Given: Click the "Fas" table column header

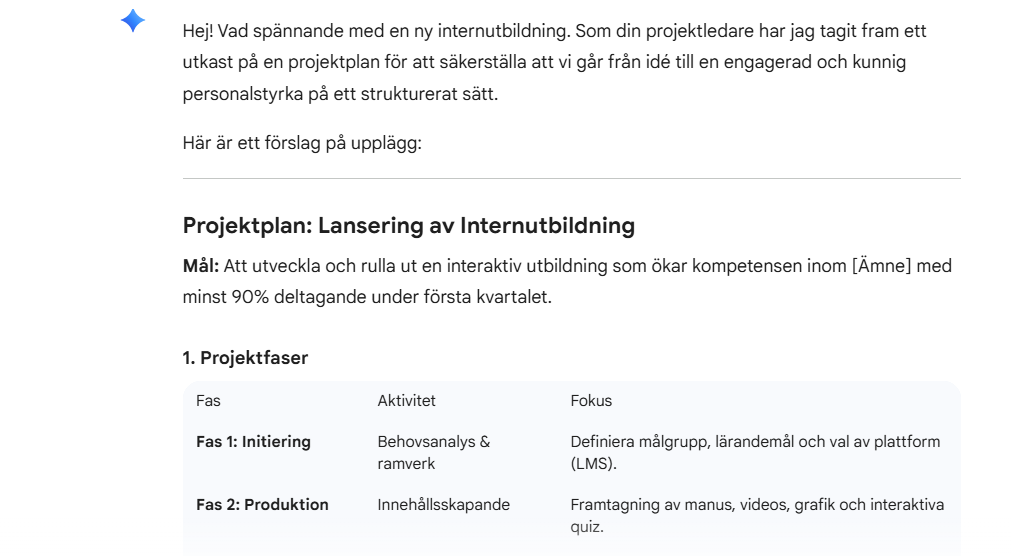Looking at the screenshot, I should [208, 401].
